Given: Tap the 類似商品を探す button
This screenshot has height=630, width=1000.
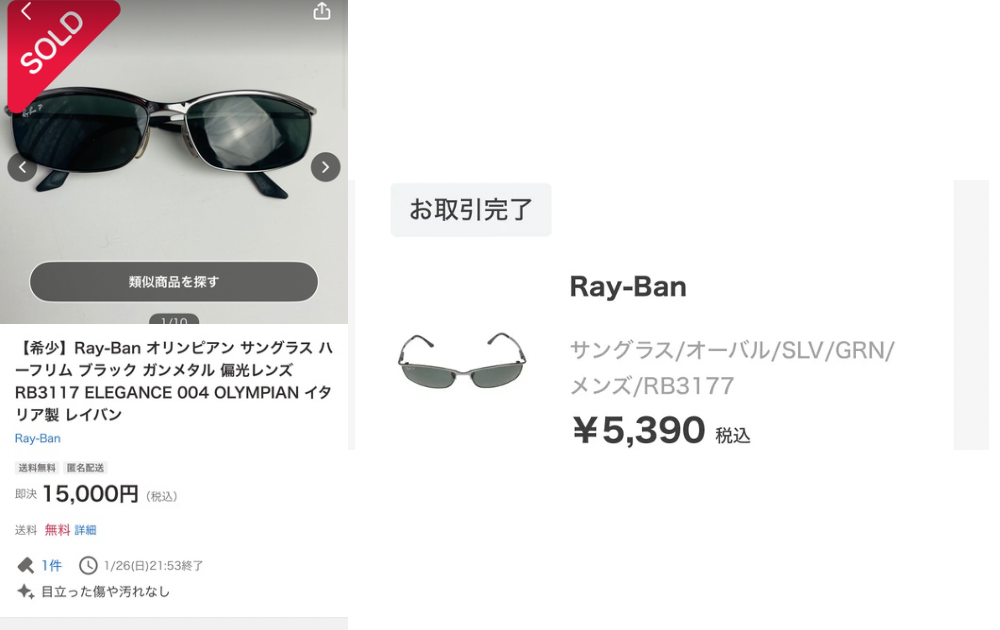Looking at the screenshot, I should [x=173, y=281].
